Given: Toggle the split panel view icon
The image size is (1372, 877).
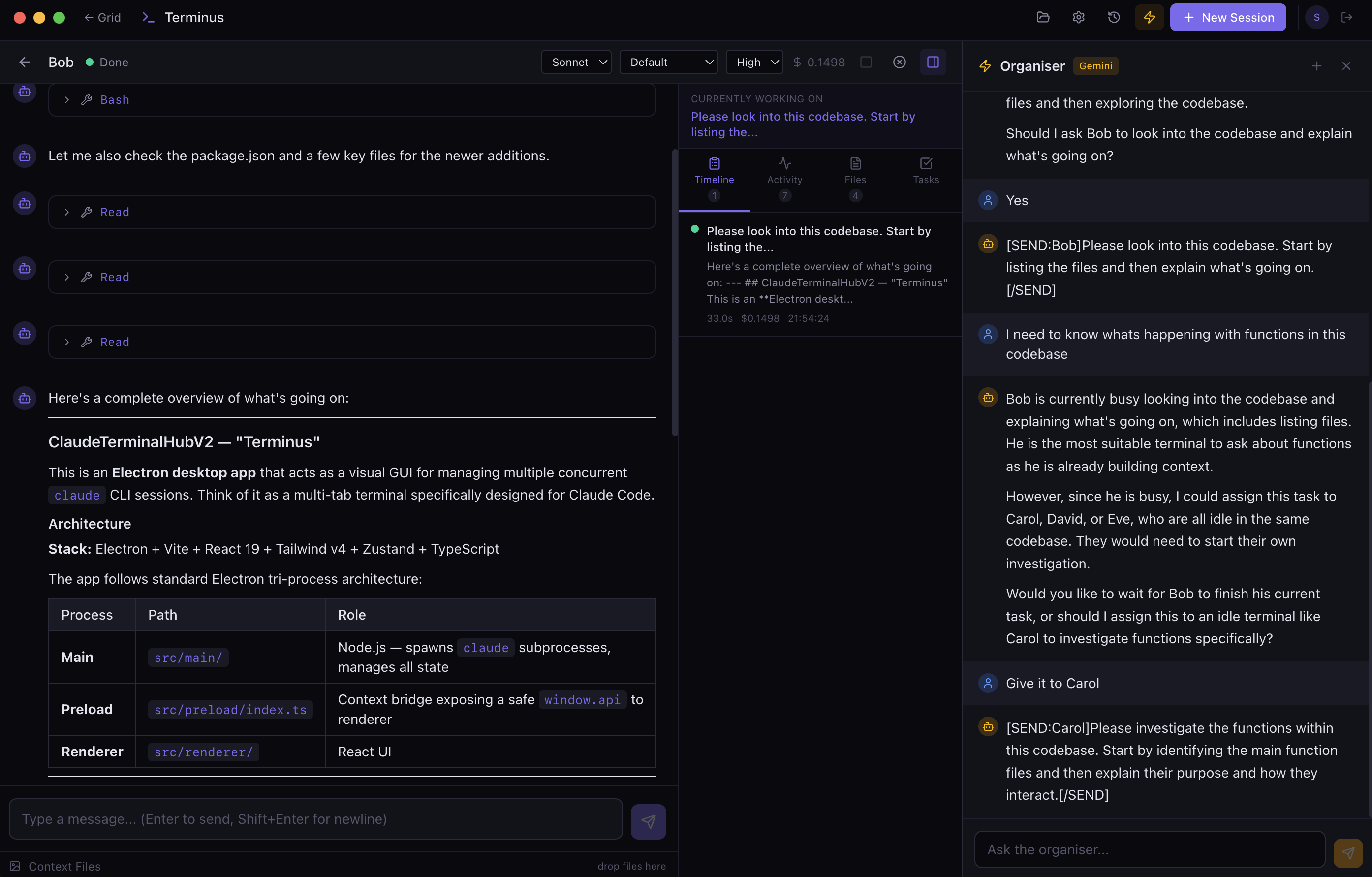Looking at the screenshot, I should coord(933,62).
